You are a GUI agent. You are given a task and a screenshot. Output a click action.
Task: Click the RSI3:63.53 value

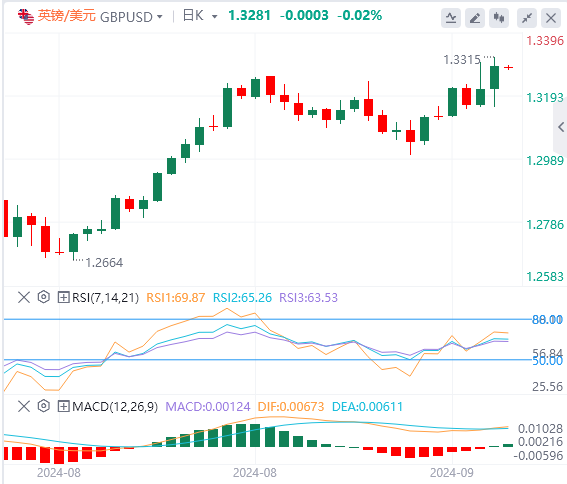click(308, 298)
